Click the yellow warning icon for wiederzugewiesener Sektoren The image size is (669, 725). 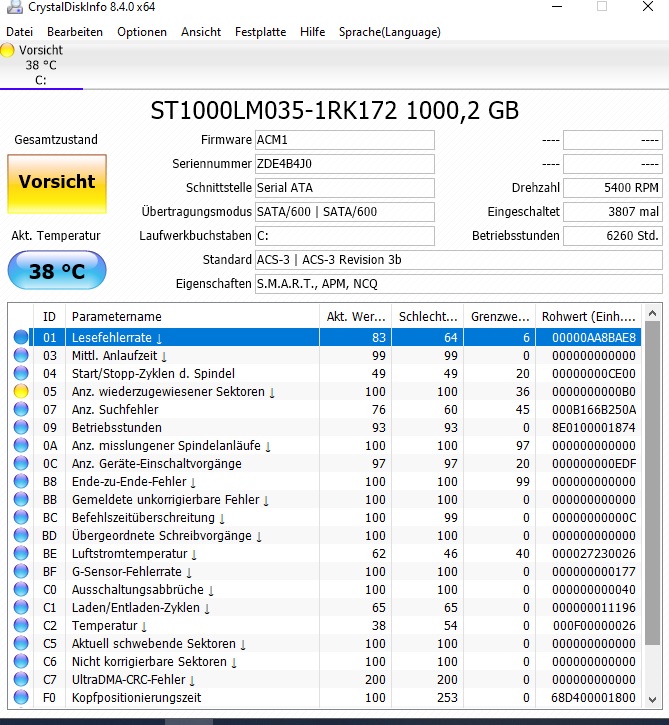(x=21, y=391)
